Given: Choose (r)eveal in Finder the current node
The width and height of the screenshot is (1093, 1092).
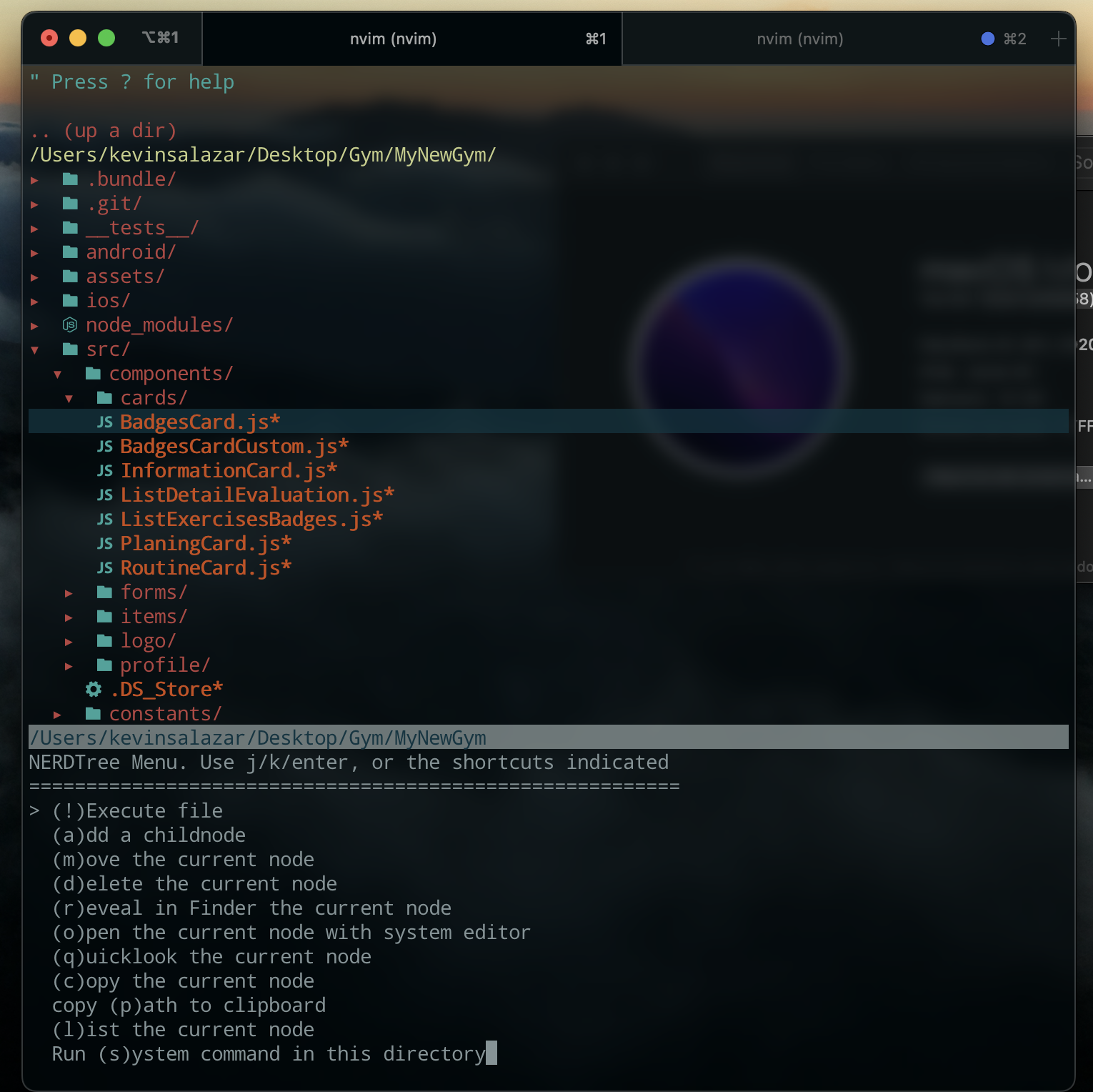Looking at the screenshot, I should coord(251,908).
